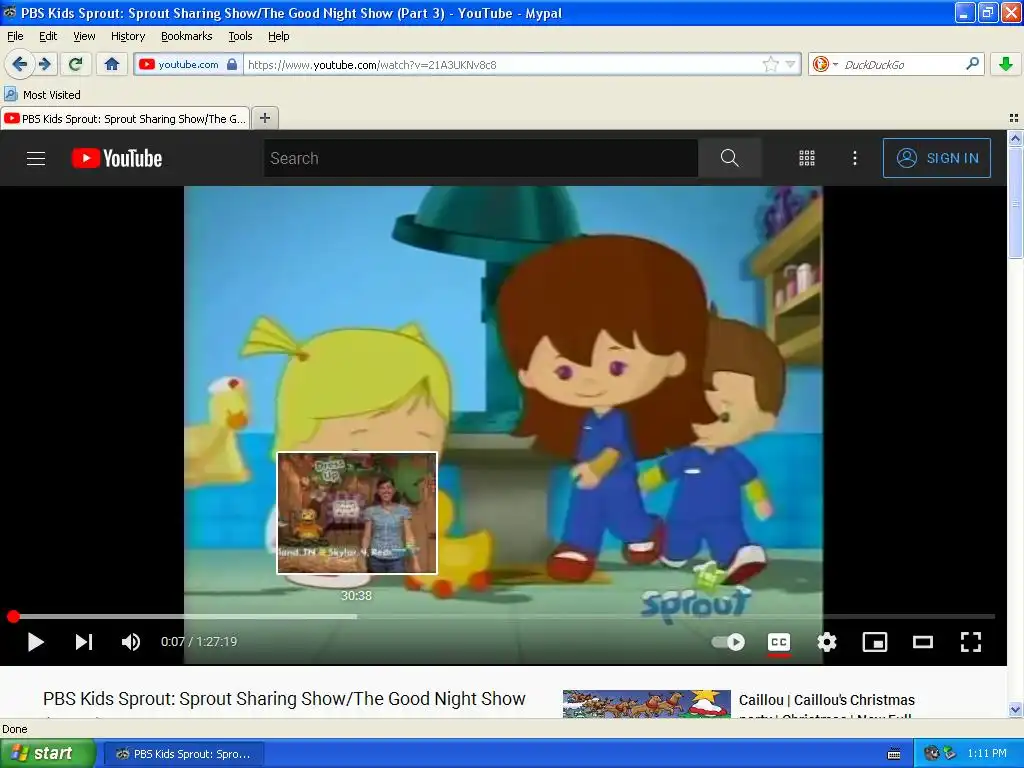Viewport: 1024px width, 768px height.
Task: Click the padlock site security icon
Action: (232, 64)
